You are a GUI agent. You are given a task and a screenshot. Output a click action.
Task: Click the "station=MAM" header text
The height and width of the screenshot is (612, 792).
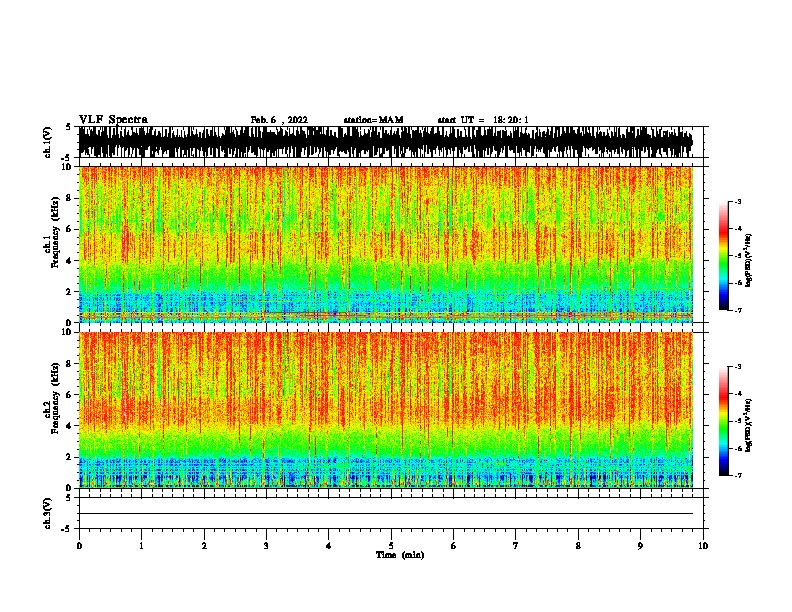pos(373,120)
